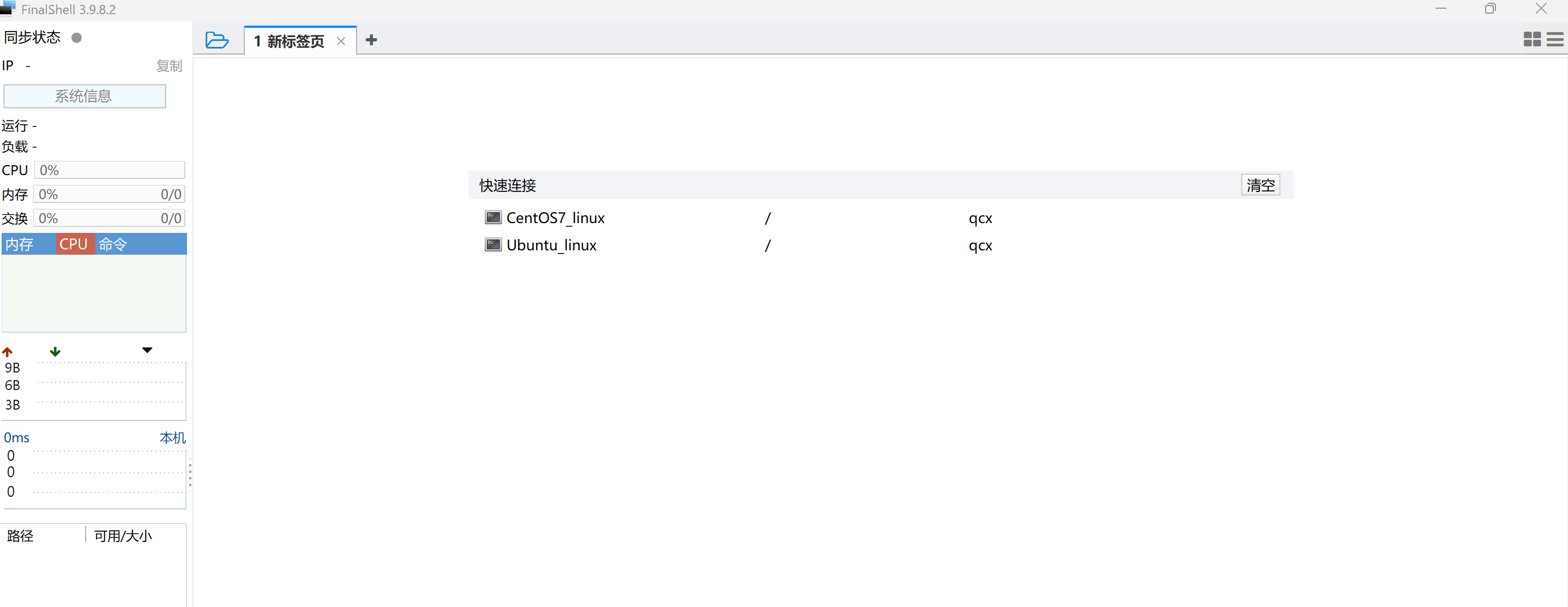Open the hamburger main menu

[1554, 40]
